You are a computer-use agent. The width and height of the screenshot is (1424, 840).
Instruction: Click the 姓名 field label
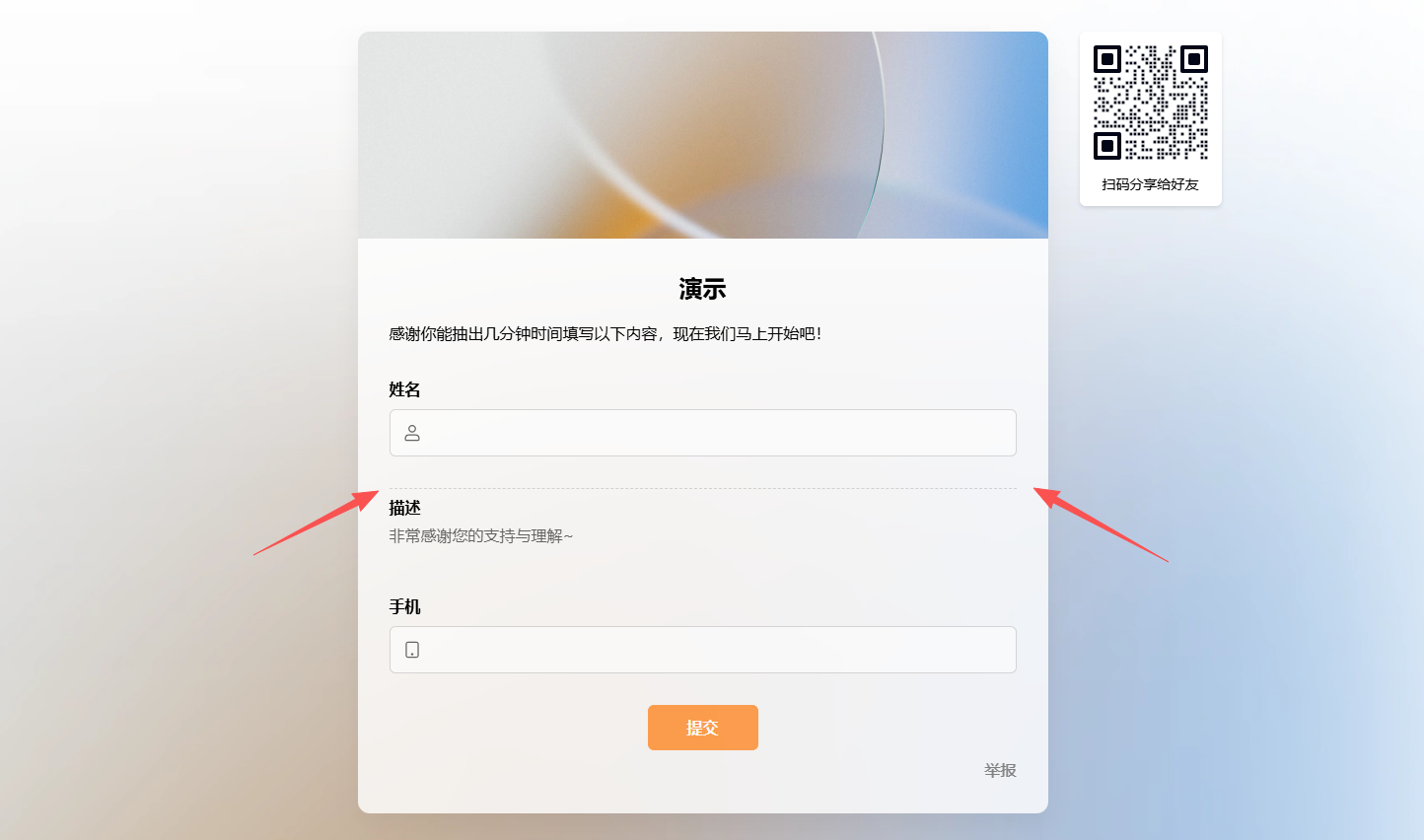tap(405, 389)
